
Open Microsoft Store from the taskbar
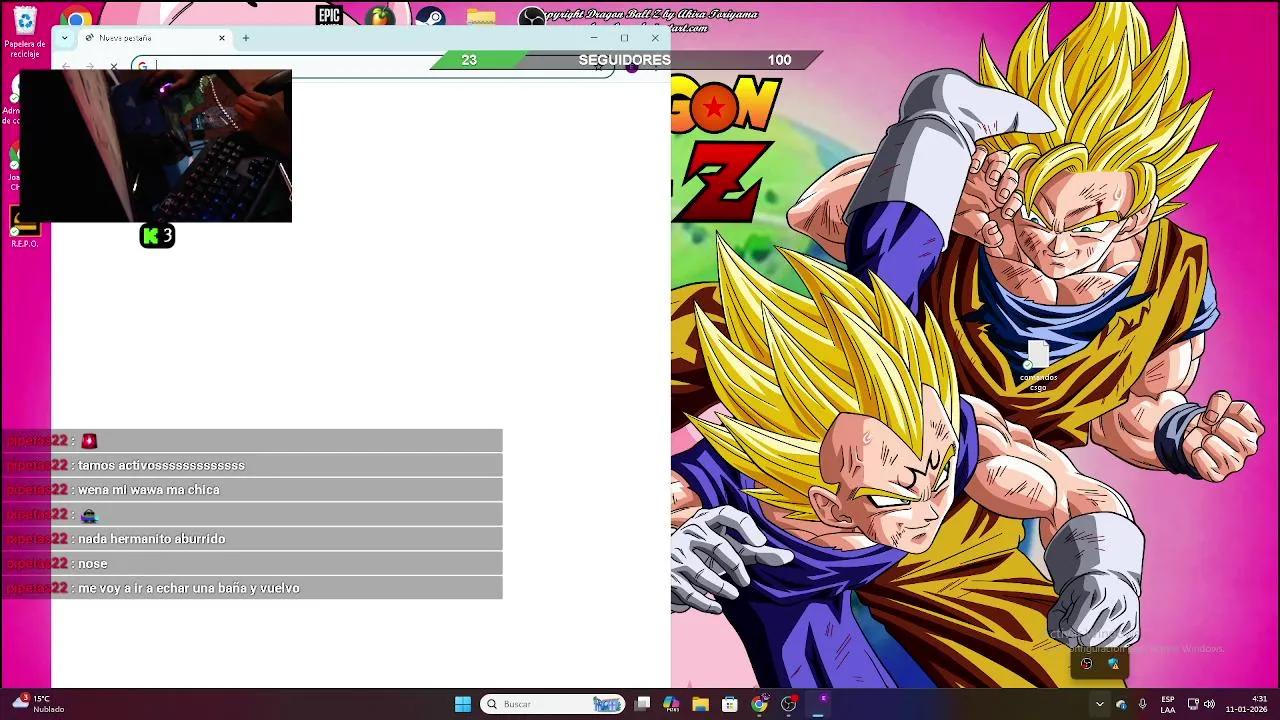point(730,704)
